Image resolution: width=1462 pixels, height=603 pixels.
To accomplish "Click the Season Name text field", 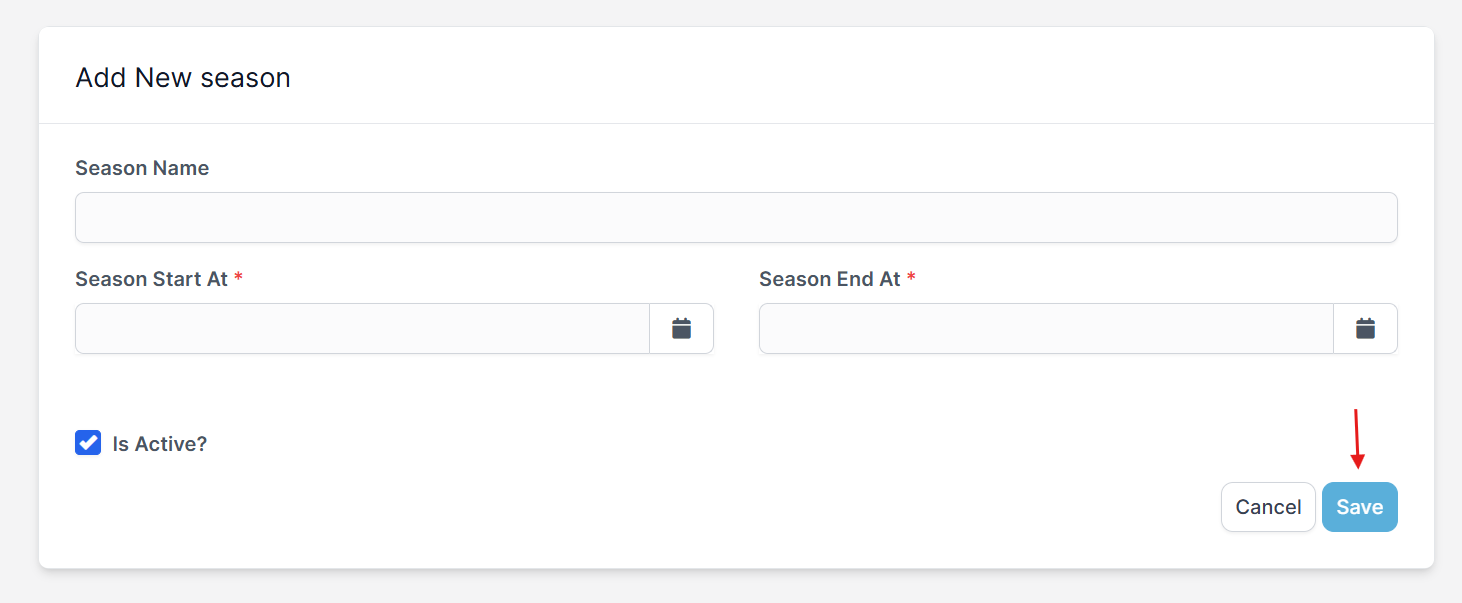I will 736,217.
